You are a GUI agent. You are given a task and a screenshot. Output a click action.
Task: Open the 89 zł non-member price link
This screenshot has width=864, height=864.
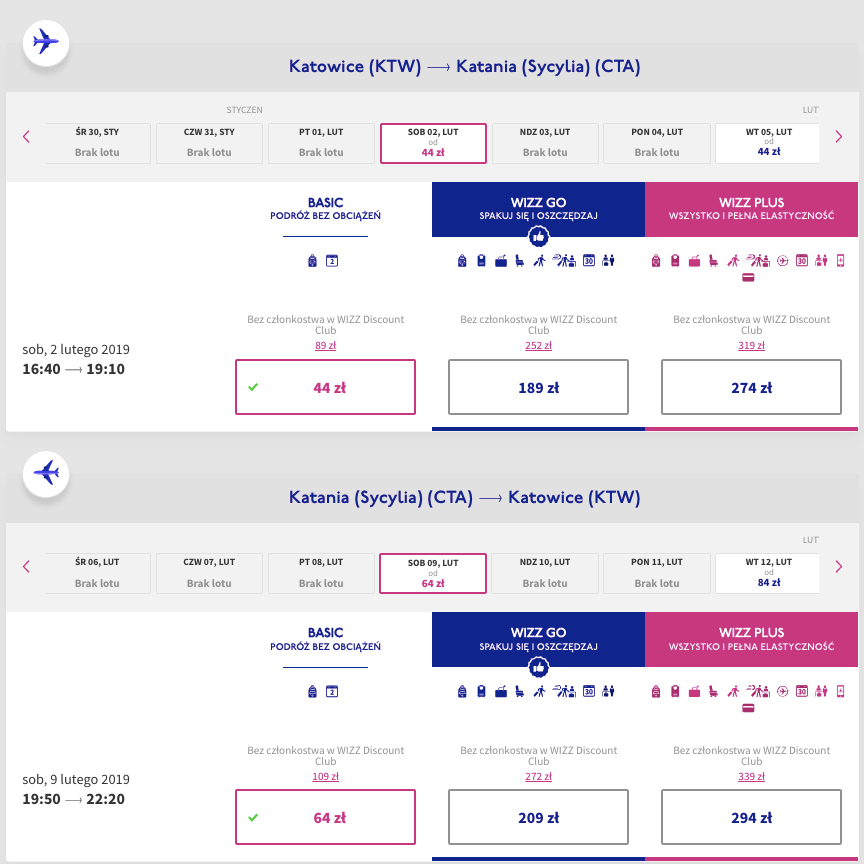[x=326, y=345]
